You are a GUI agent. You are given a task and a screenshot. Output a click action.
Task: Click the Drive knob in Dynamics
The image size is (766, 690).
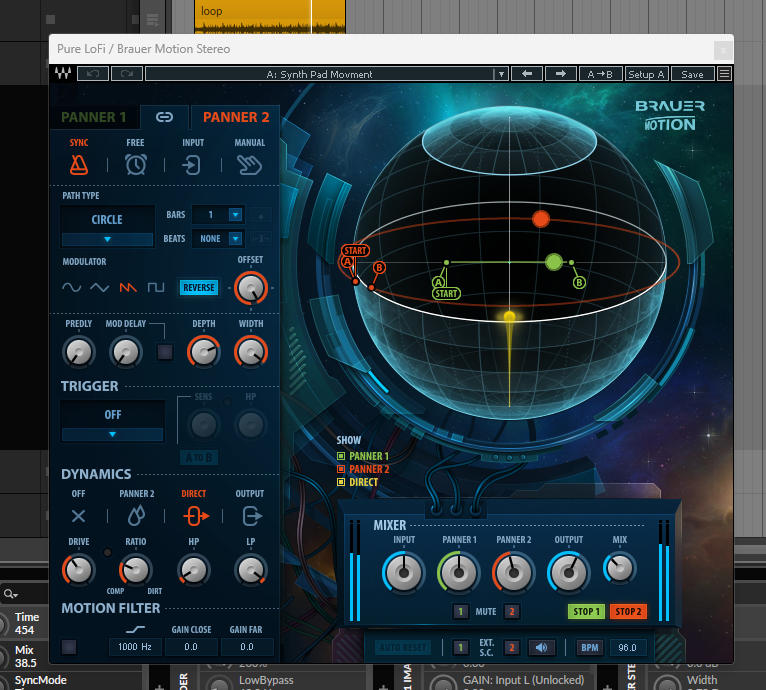point(78,570)
